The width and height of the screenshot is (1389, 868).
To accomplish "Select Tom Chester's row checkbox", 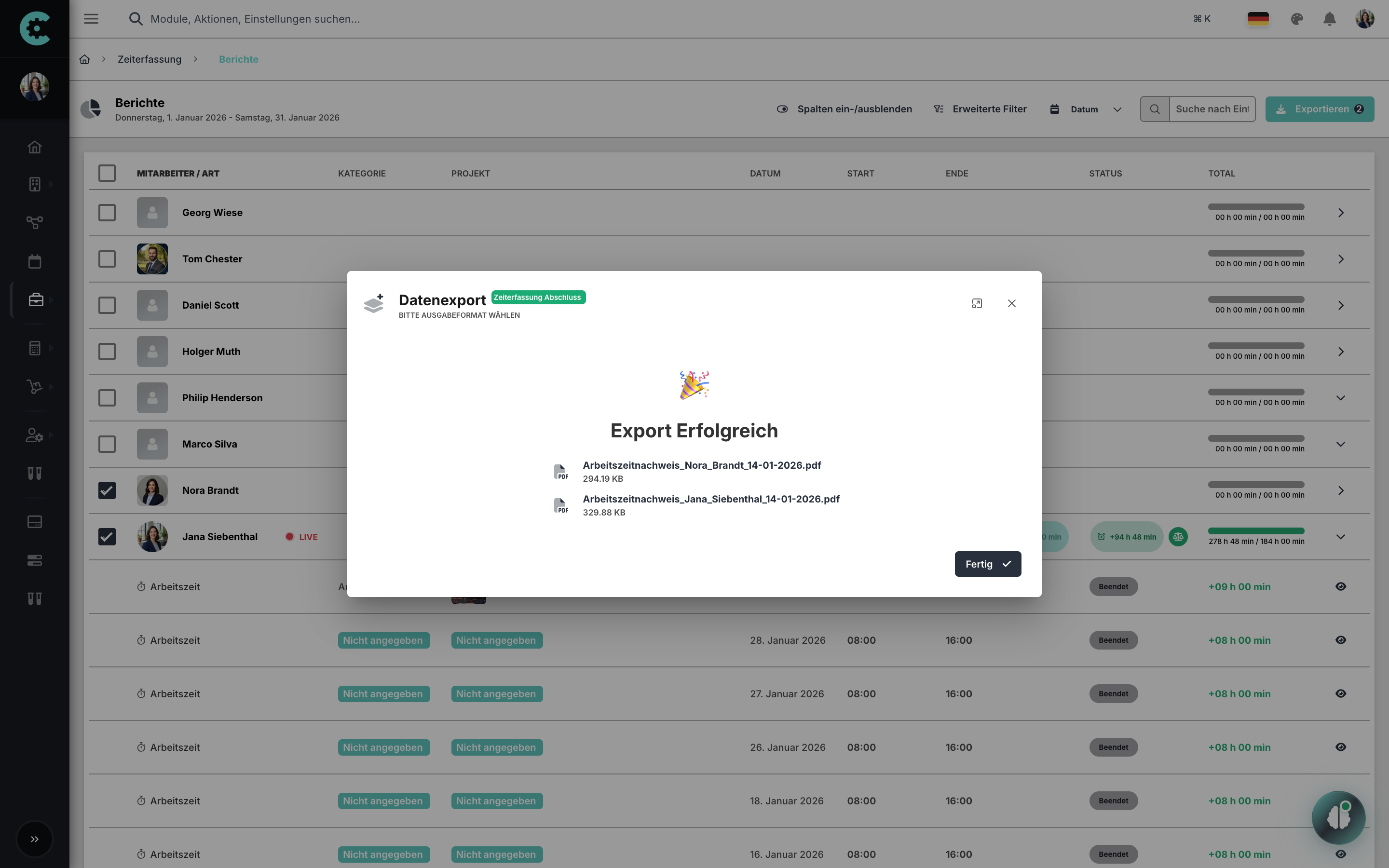I will 108,259.
